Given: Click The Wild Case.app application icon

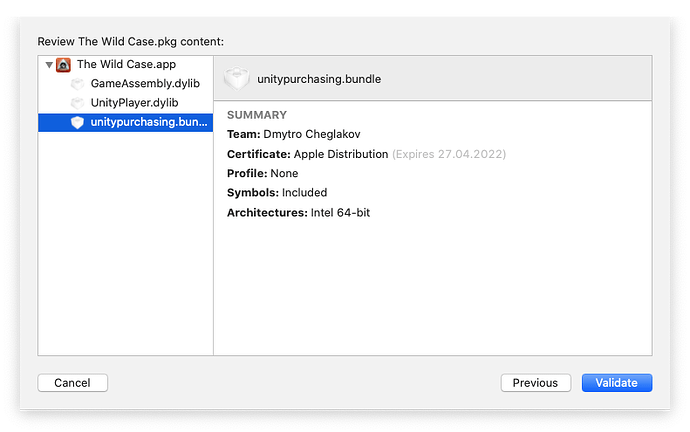Looking at the screenshot, I should click(62, 65).
